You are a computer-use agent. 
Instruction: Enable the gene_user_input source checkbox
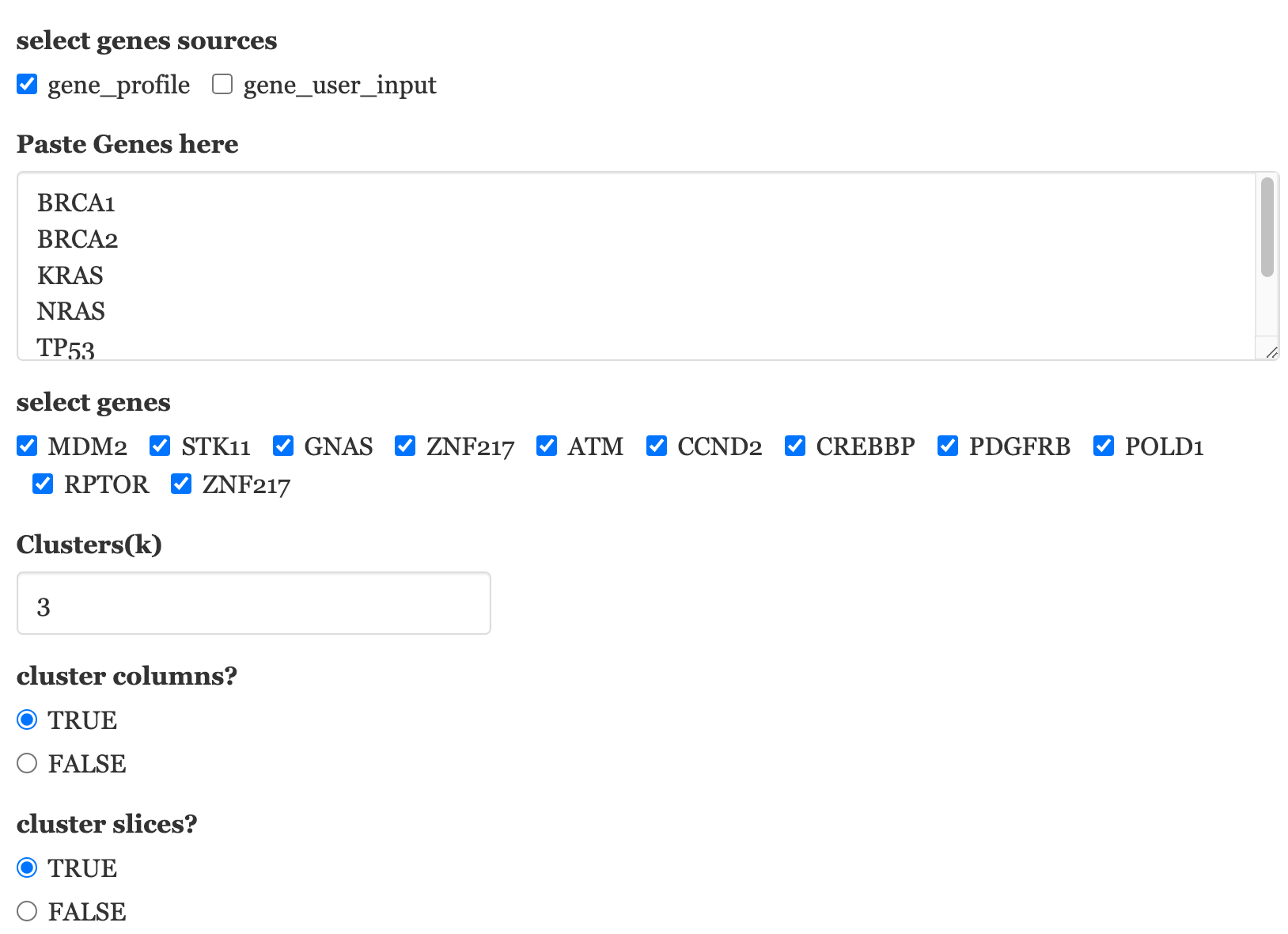pos(222,84)
